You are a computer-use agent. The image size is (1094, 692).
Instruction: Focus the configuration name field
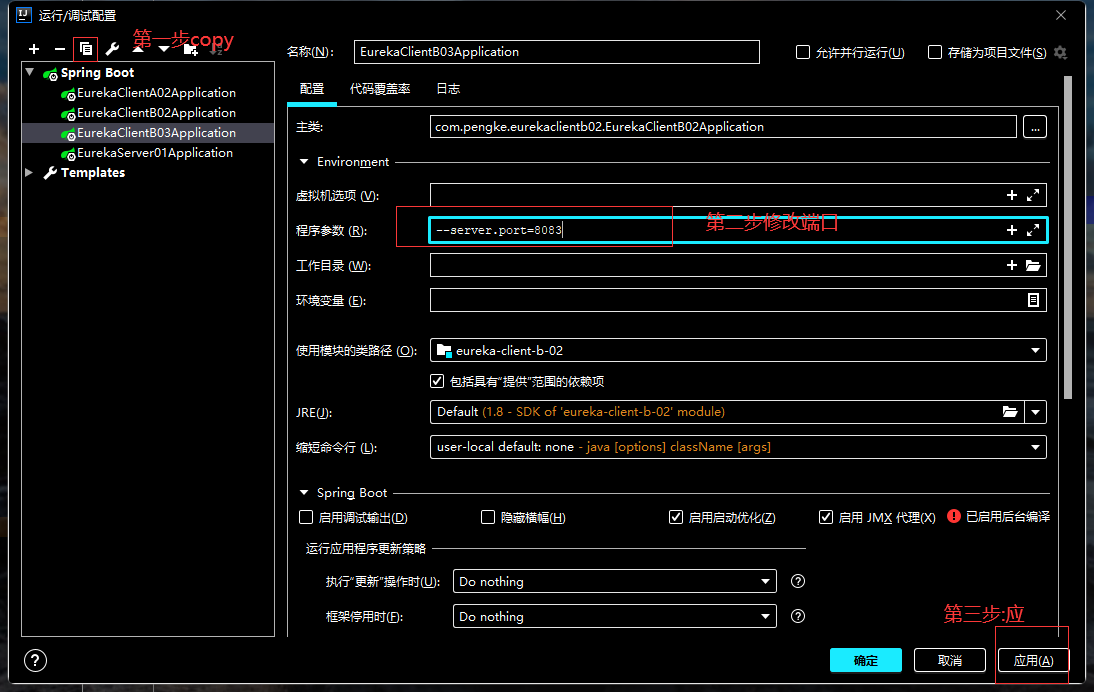point(557,52)
